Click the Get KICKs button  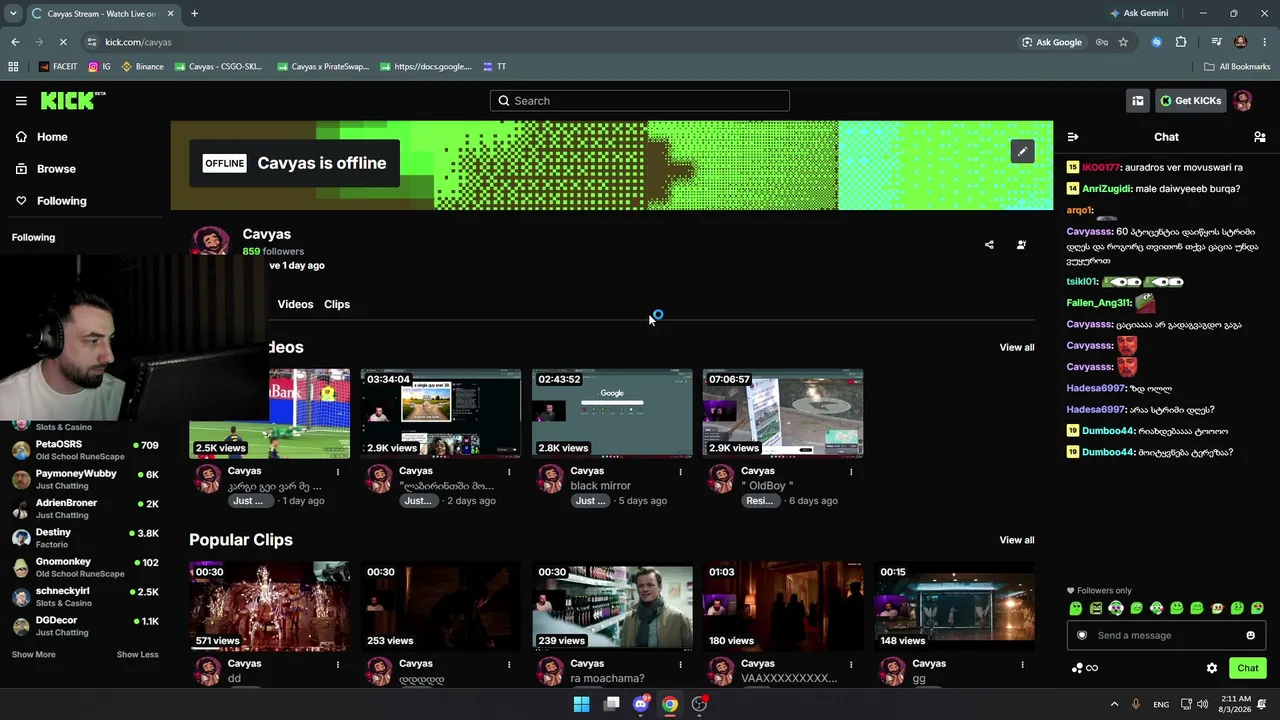pyautogui.click(x=1190, y=101)
